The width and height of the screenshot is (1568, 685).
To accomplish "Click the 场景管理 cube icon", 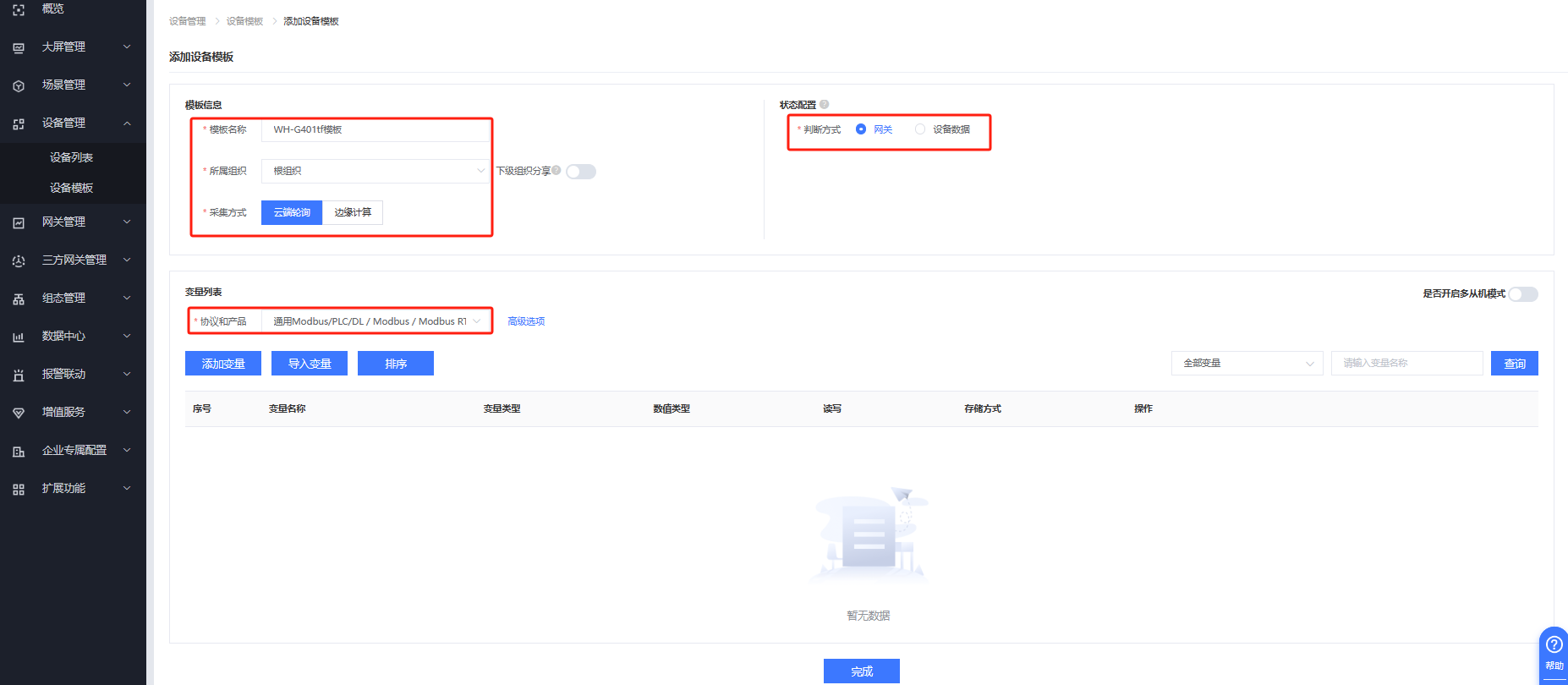I will [x=19, y=85].
